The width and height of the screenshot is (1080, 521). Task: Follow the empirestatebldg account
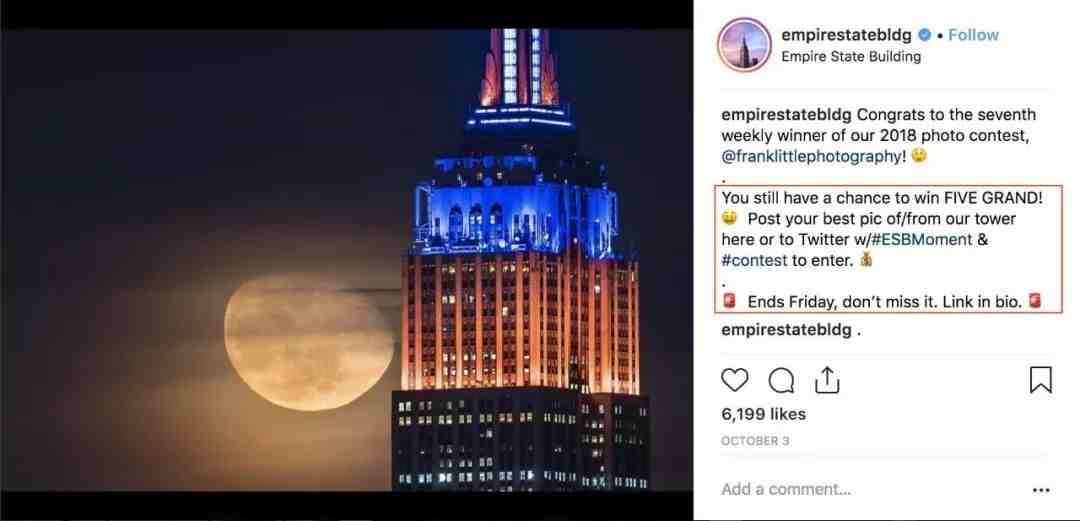[973, 35]
